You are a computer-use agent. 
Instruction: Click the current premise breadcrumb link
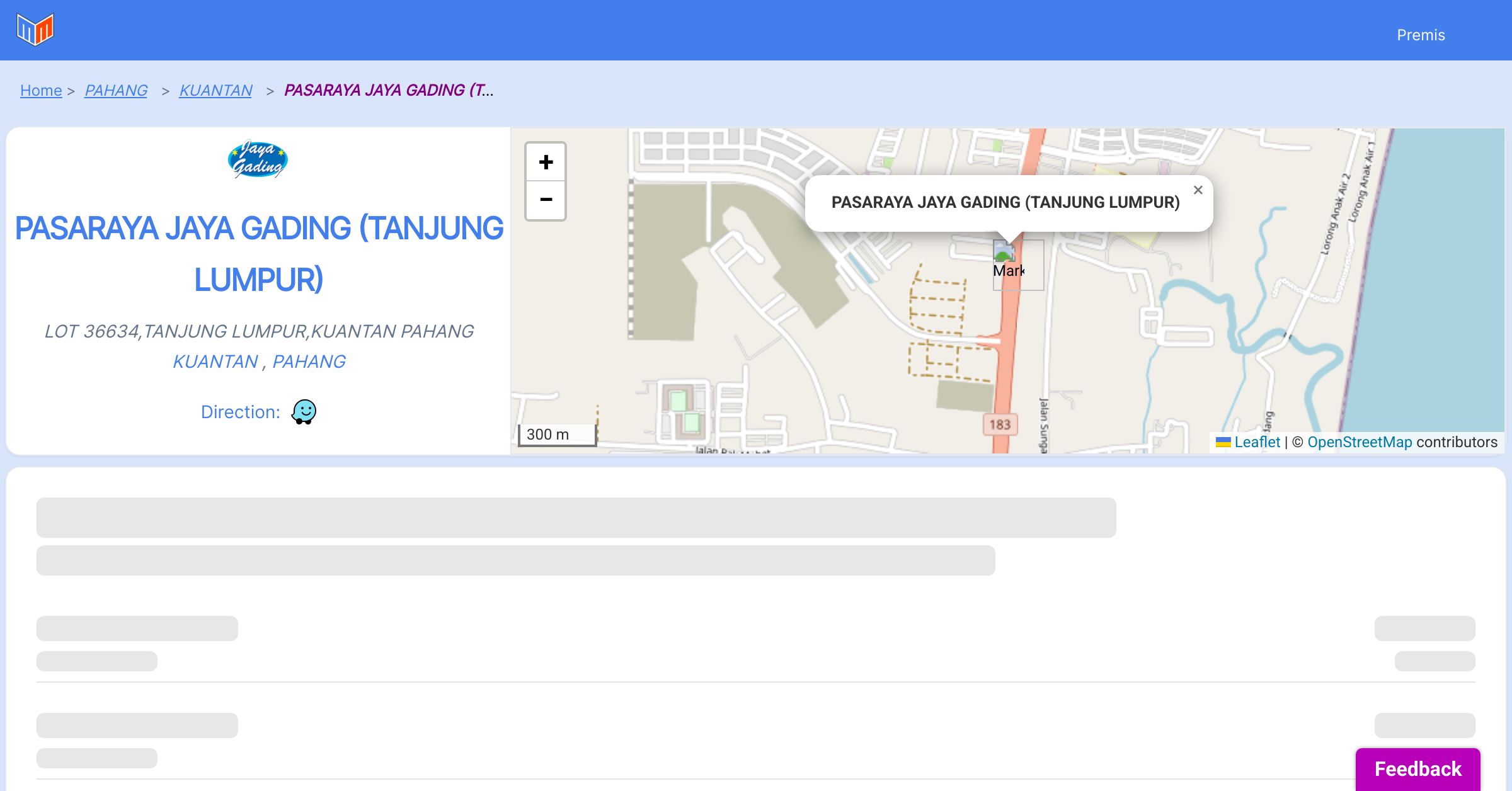point(389,91)
